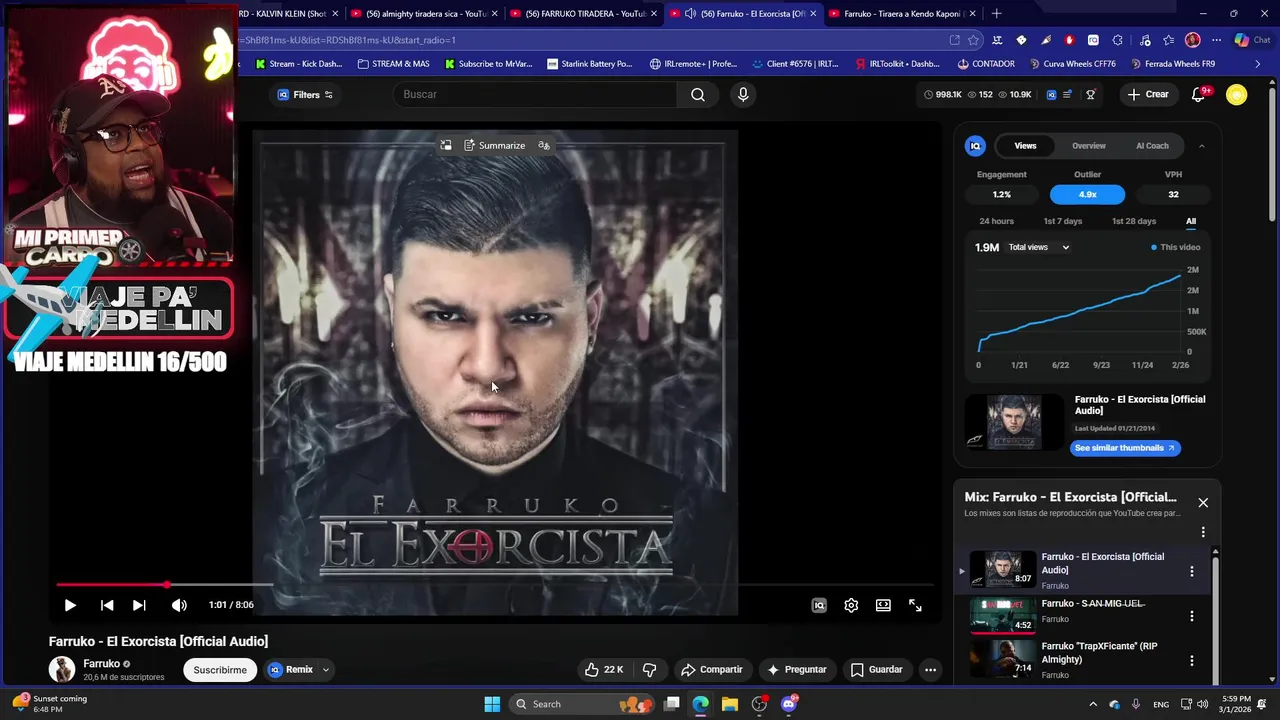Open YouTube notifications bell

click(1199, 94)
